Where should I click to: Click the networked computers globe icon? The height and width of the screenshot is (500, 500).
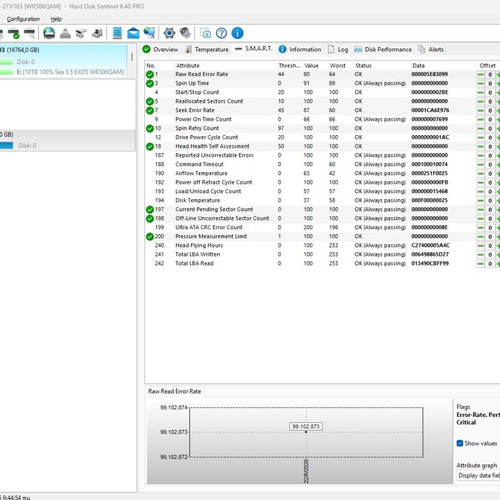click(150, 33)
